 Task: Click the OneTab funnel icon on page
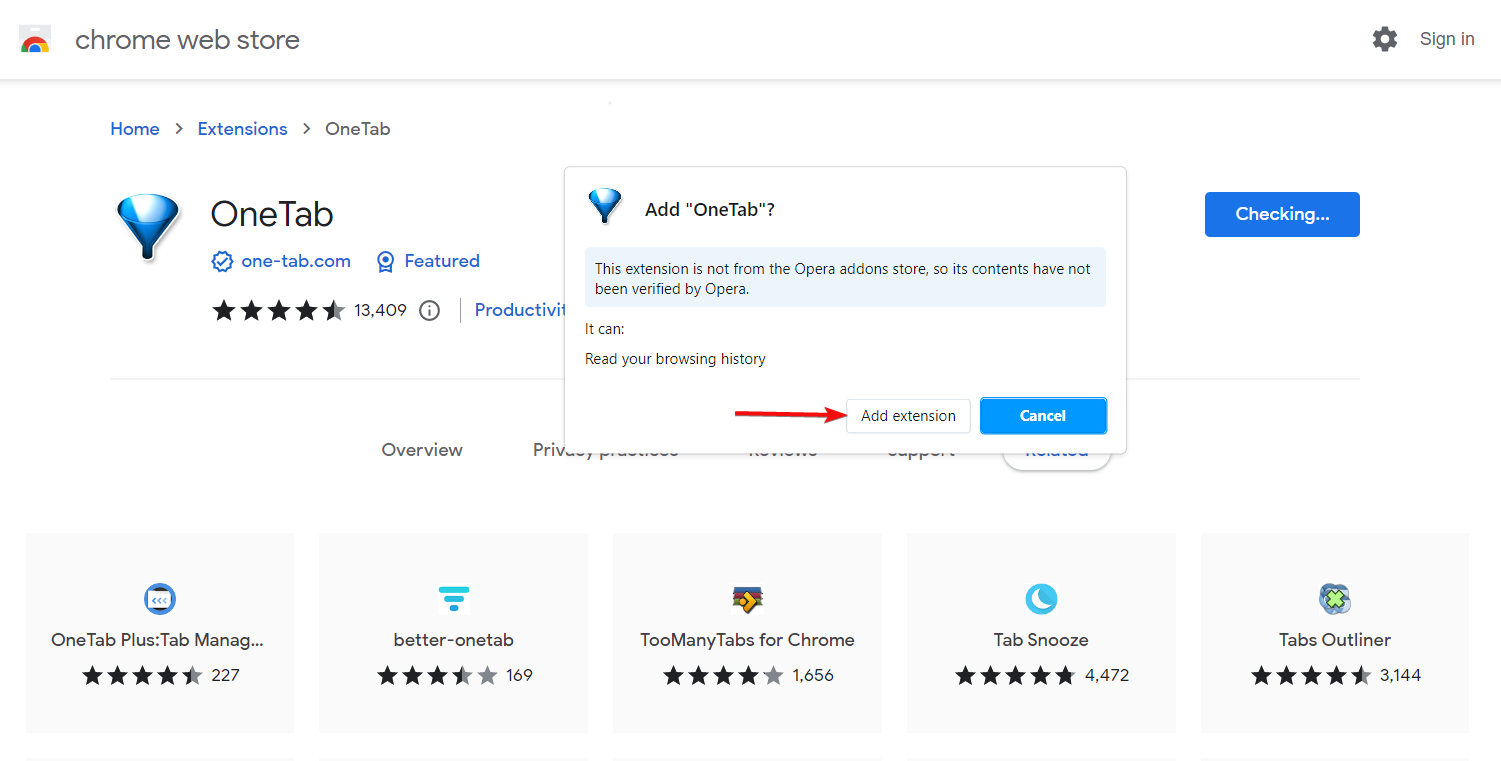[x=148, y=228]
